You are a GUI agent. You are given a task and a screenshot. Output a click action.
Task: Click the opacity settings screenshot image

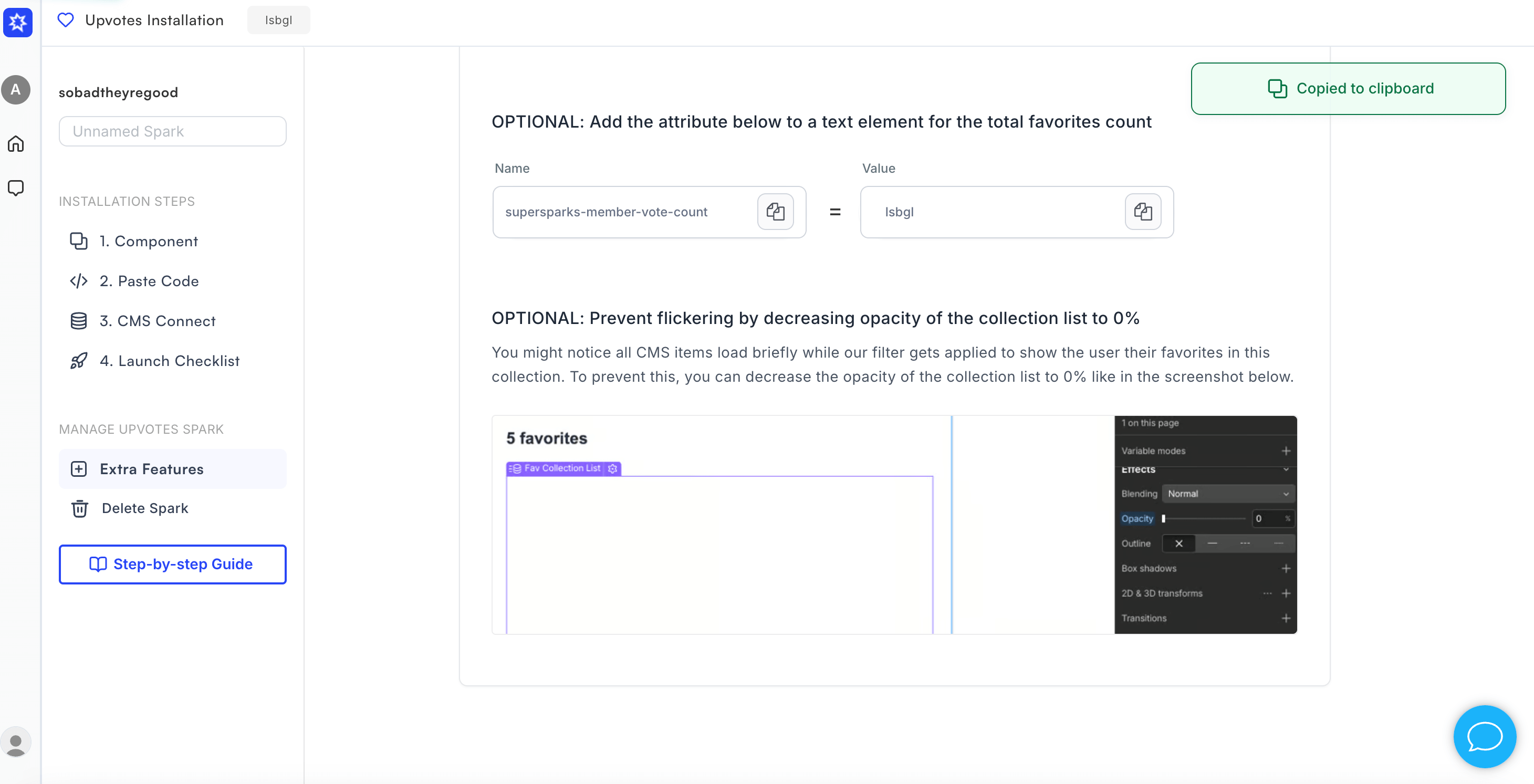[x=894, y=525]
